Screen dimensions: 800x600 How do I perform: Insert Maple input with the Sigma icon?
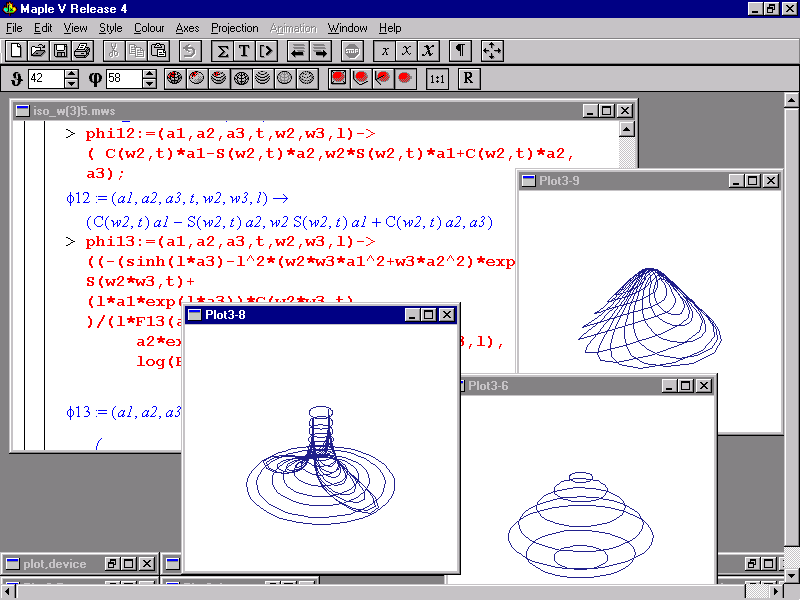click(x=222, y=51)
